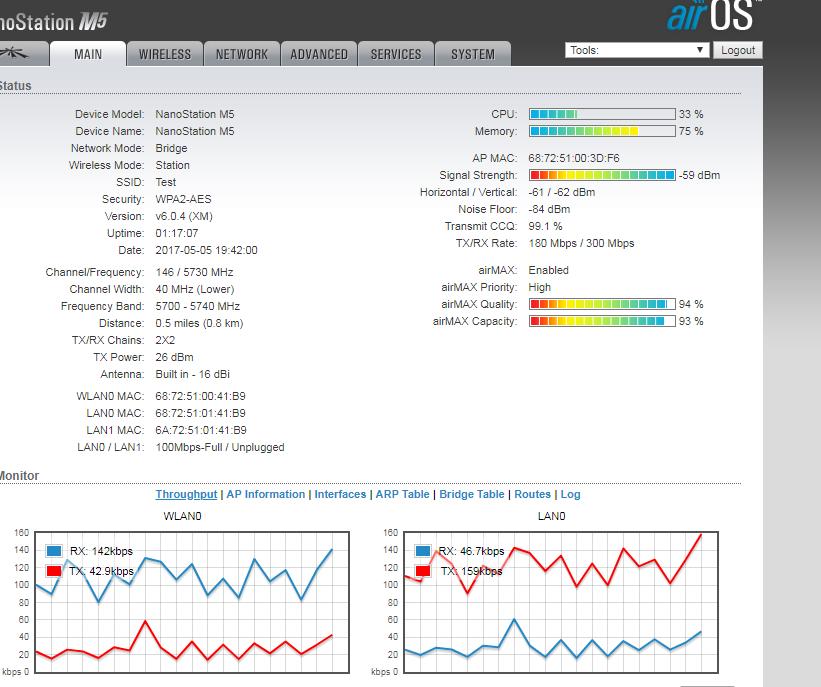Click the Frequency Band value 5700 - 5740 MHz
The height and width of the screenshot is (687, 821).
pos(197,306)
